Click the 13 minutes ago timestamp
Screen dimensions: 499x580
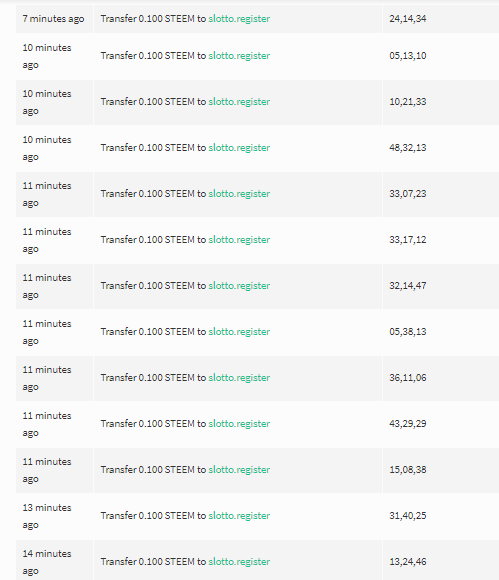click(x=47, y=516)
